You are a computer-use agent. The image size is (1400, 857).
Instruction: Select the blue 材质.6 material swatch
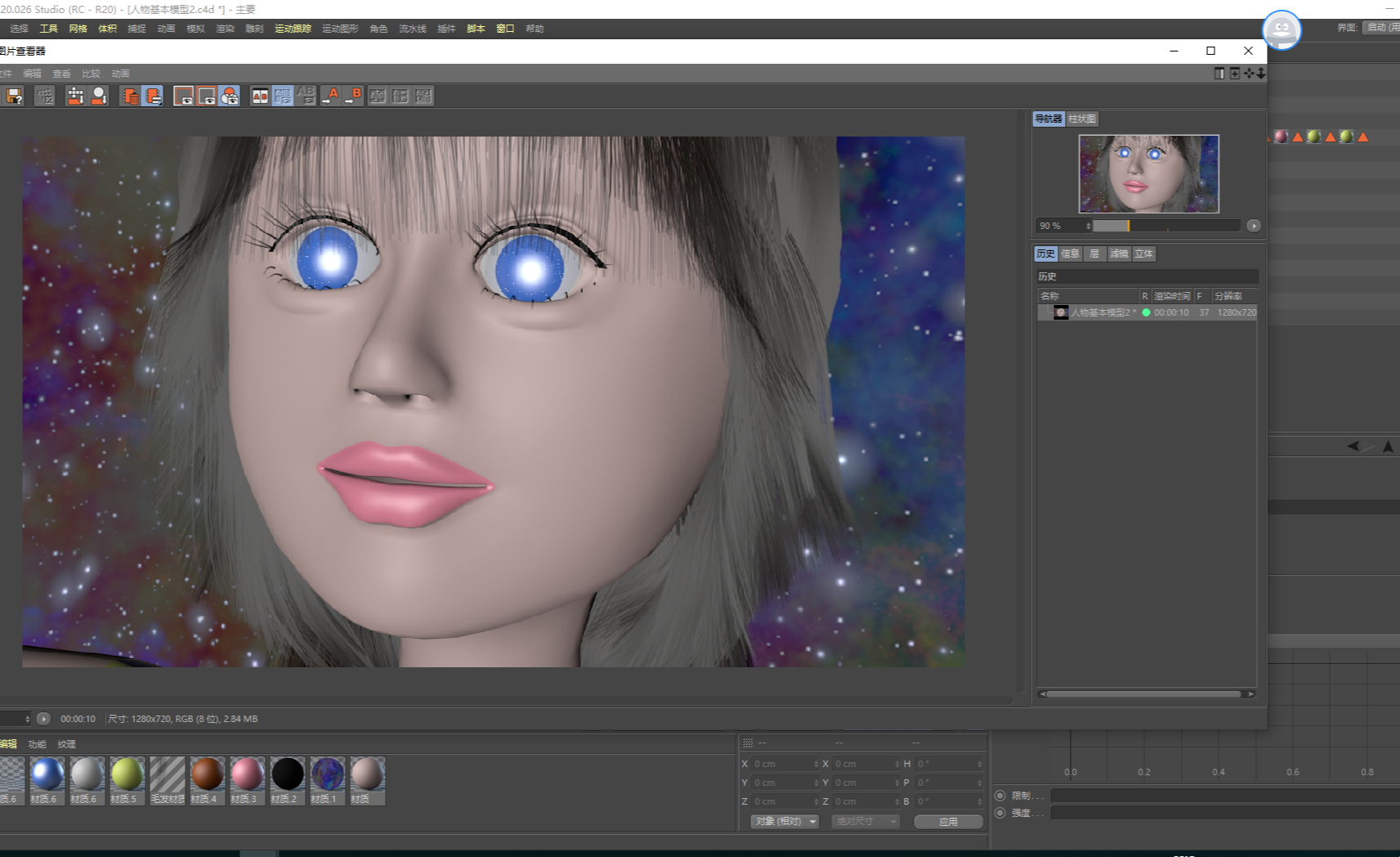47,780
